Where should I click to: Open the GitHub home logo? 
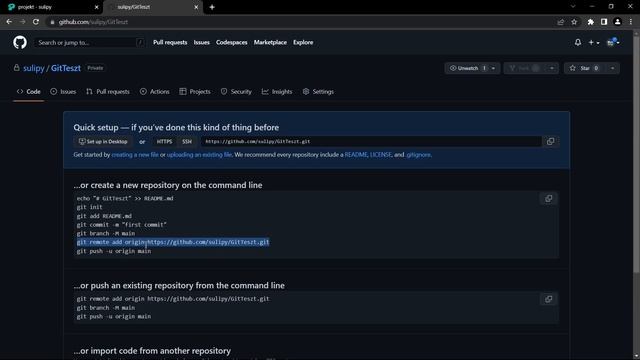point(20,42)
